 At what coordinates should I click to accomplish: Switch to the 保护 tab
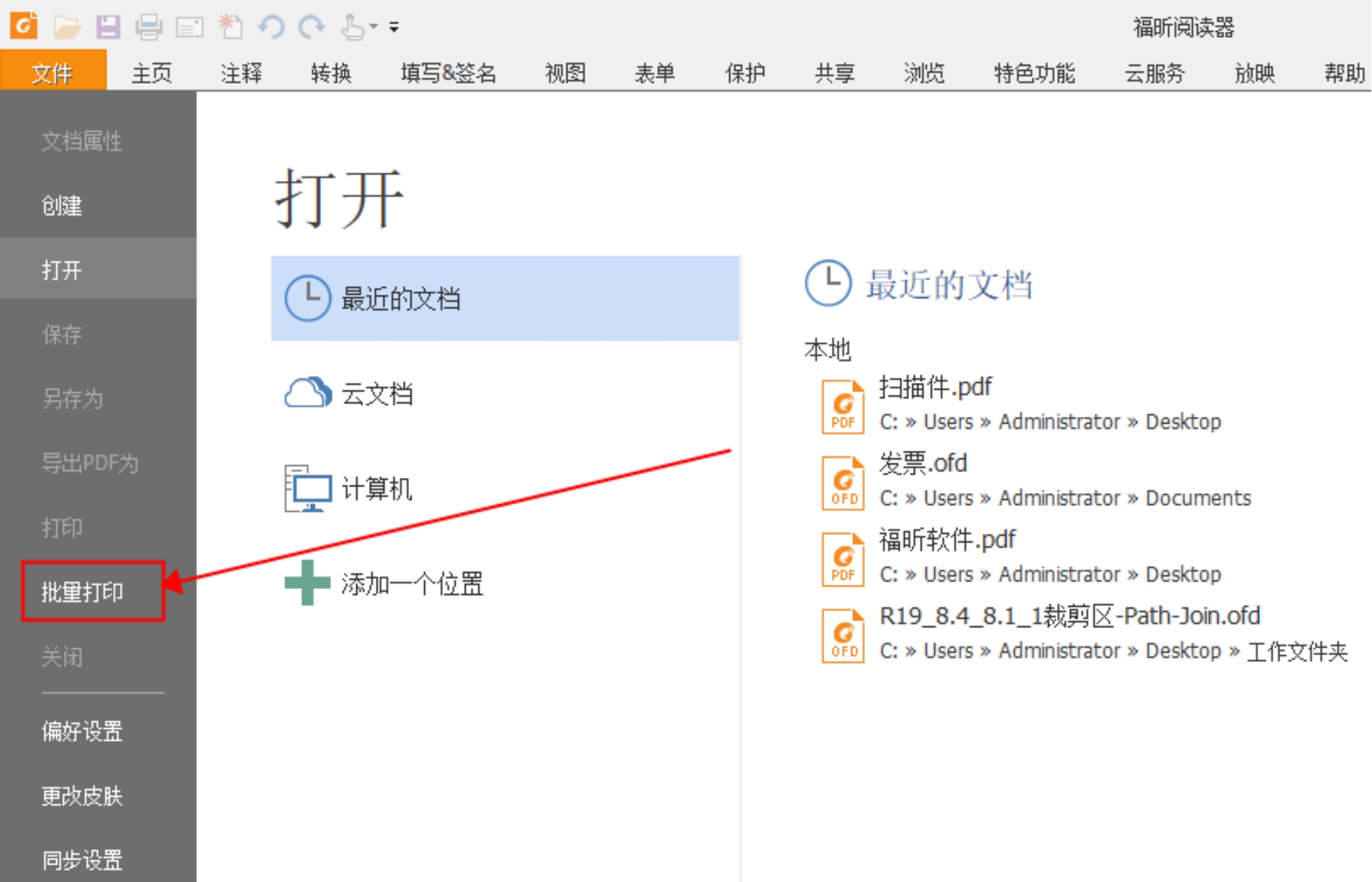745,73
